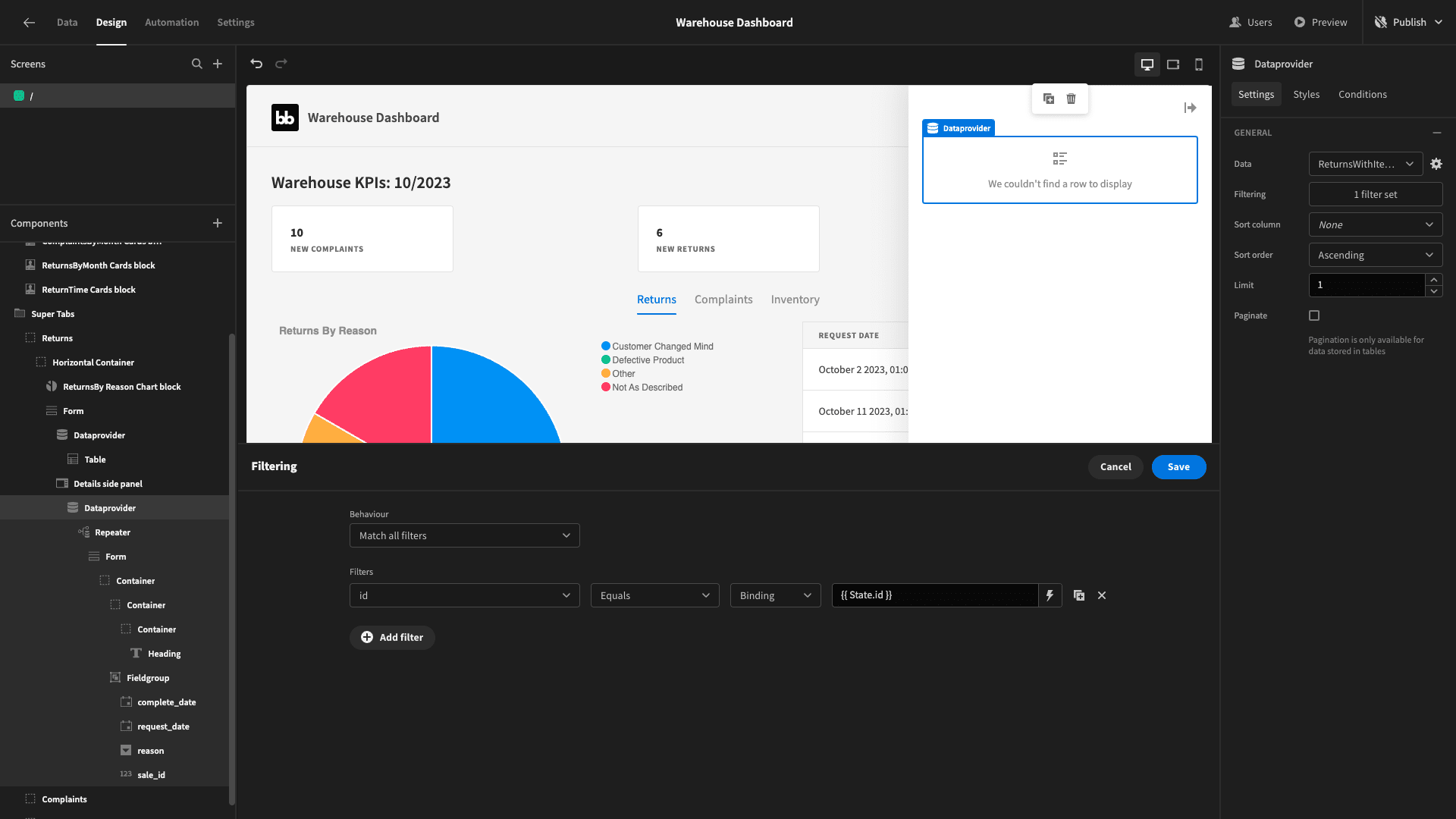The image size is (1456, 819).
Task: Delete Dataprovider with trash icon
Action: [1071, 99]
